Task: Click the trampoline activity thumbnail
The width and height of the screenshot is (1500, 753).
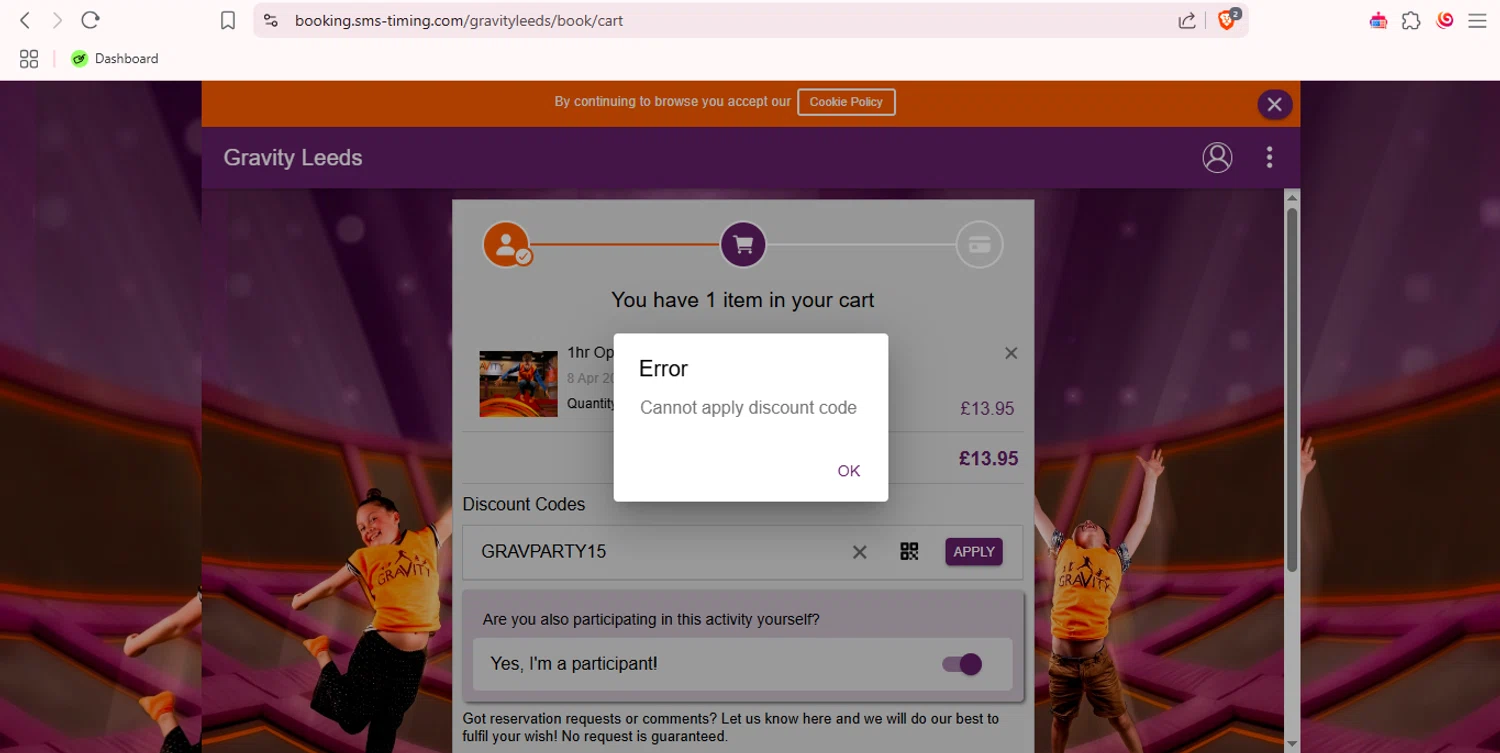Action: coord(518,383)
